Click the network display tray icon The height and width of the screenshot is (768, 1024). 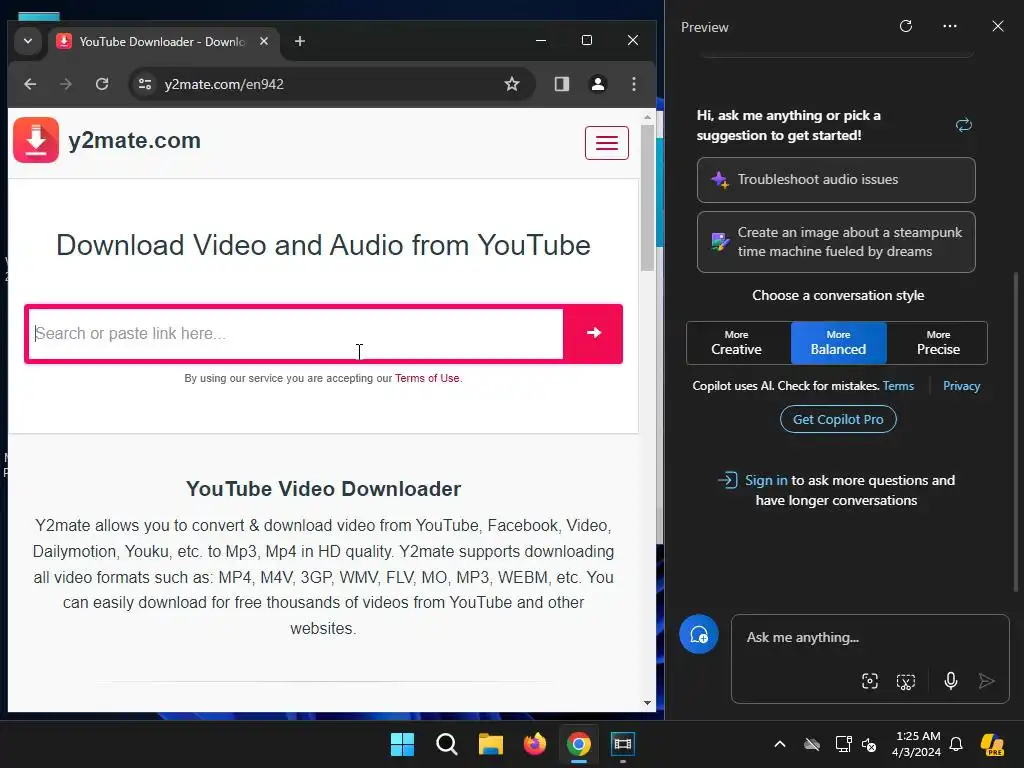click(843, 744)
